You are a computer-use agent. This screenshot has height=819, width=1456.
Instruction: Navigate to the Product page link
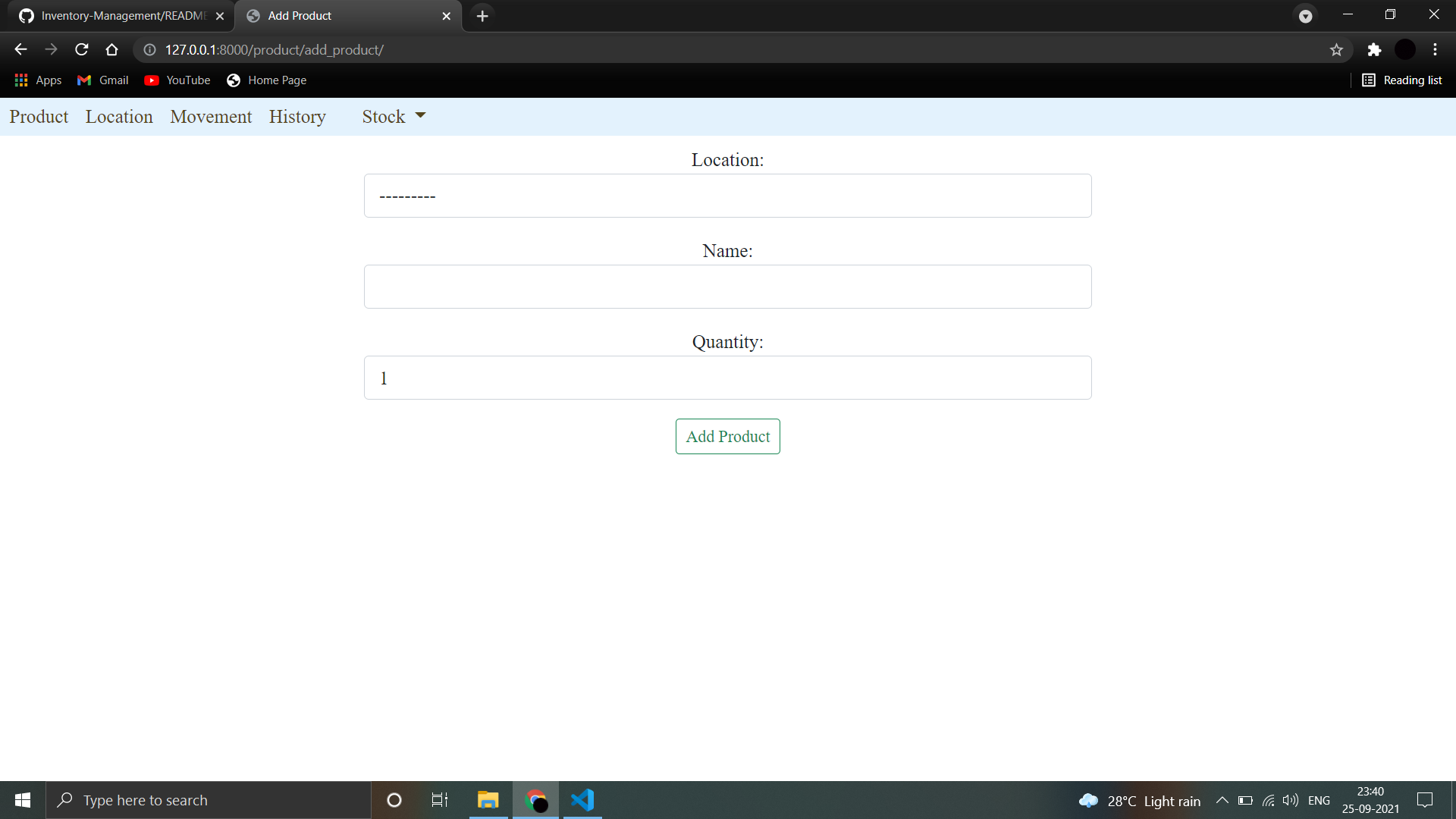pyautogui.click(x=39, y=116)
